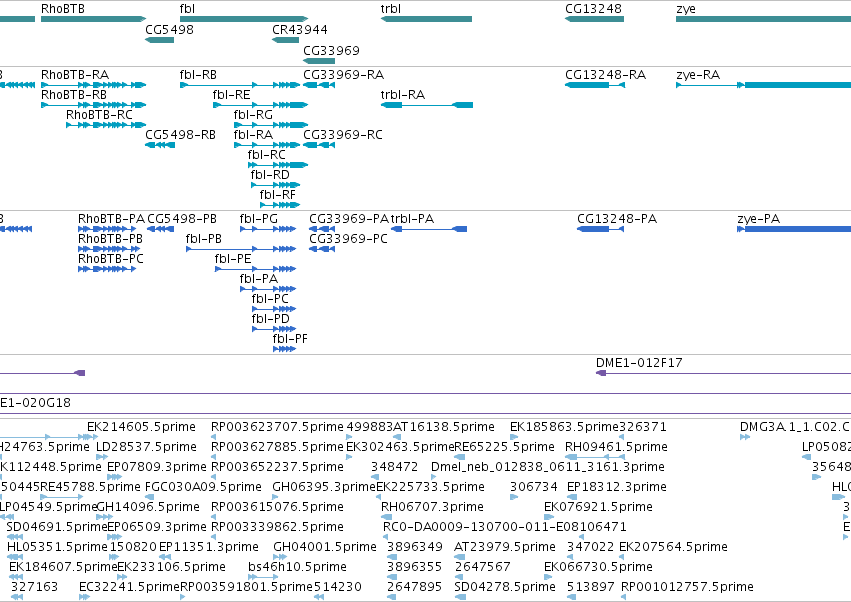Select the fbl-PG protein feature
Viewport: 851px width, 602px height.
268,229
